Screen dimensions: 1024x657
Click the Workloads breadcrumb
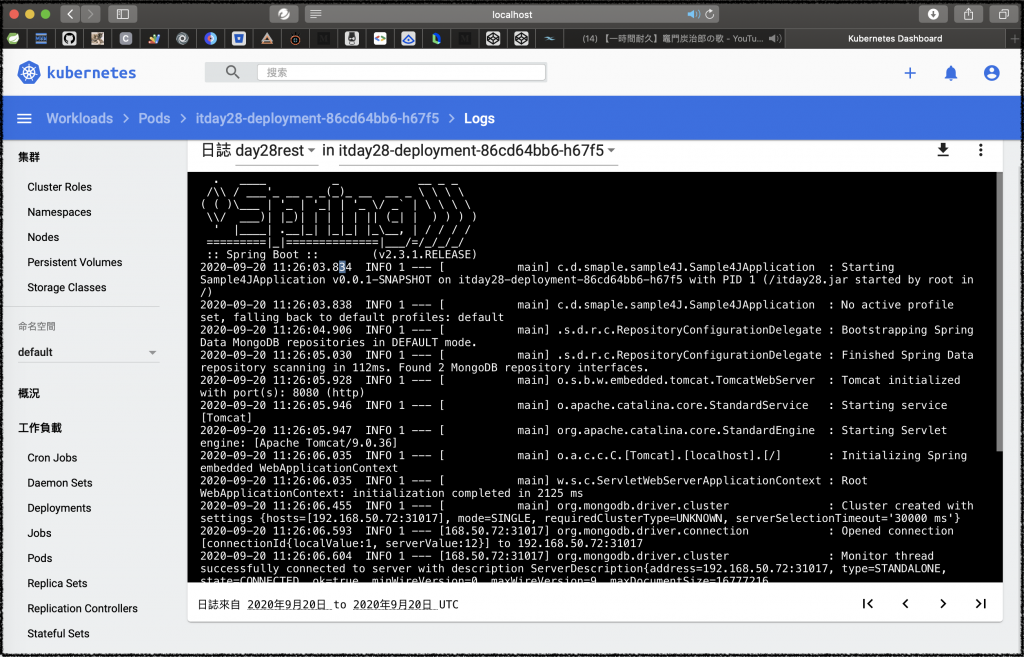[79, 118]
